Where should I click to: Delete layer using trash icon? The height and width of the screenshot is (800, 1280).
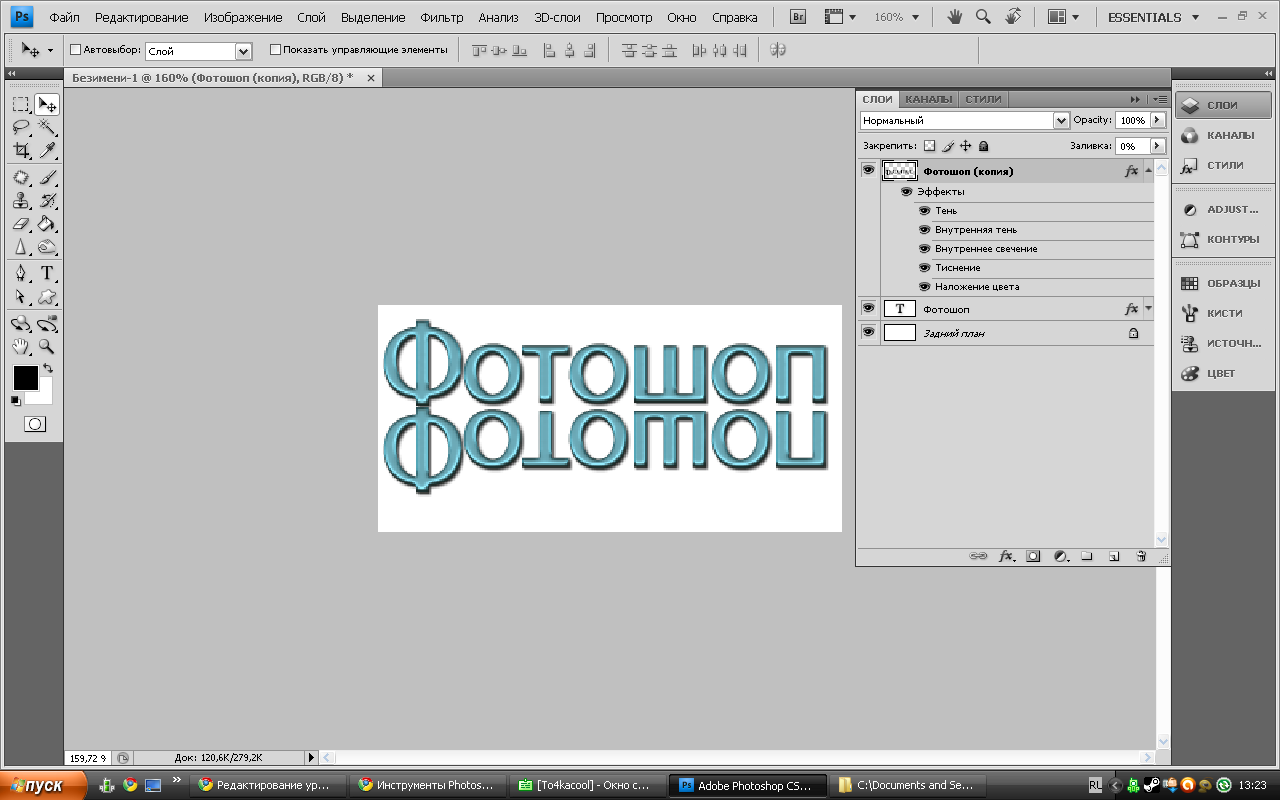(x=1140, y=556)
